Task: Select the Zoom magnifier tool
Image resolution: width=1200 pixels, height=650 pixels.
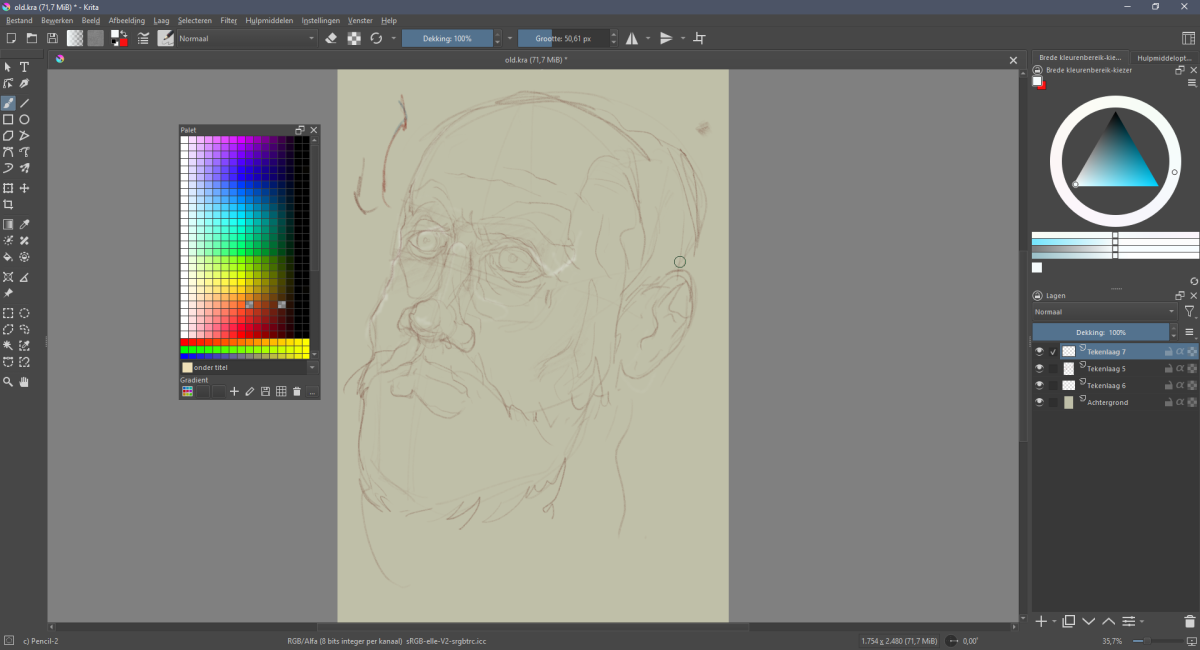Action: (x=8, y=382)
